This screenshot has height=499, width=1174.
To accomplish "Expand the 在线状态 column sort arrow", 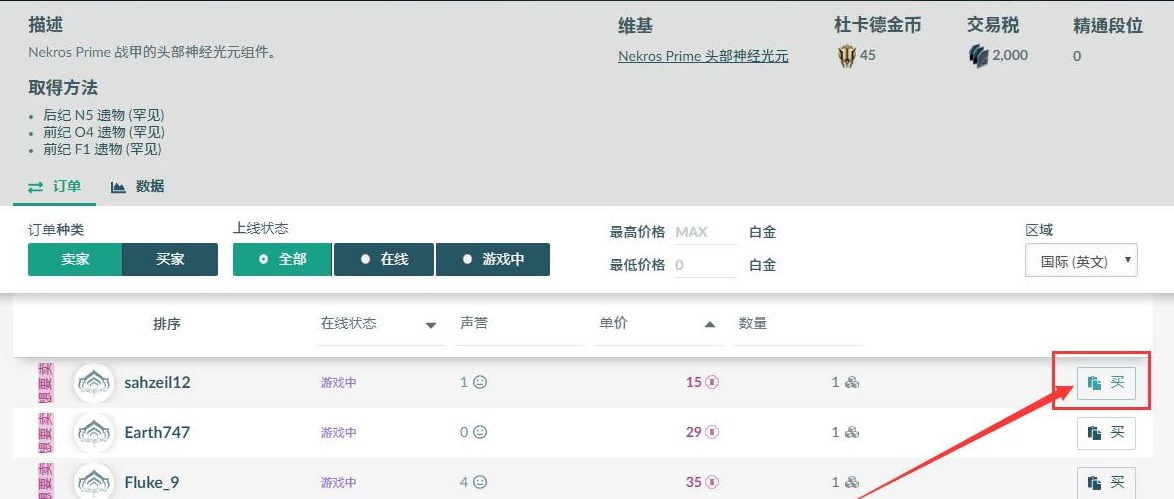I will [x=431, y=325].
